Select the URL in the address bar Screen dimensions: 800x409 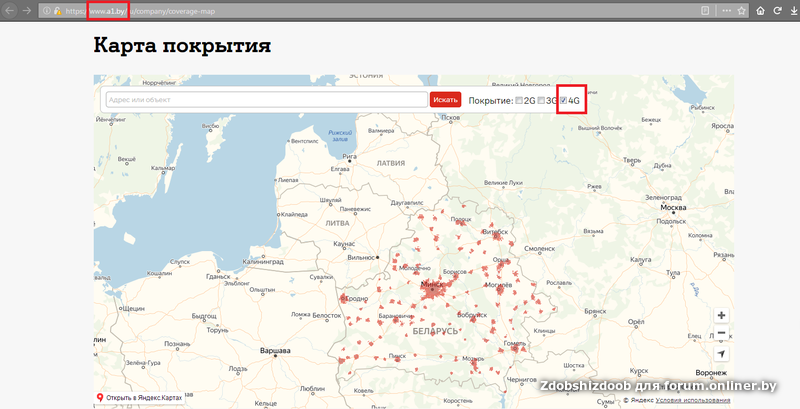[x=140, y=10]
